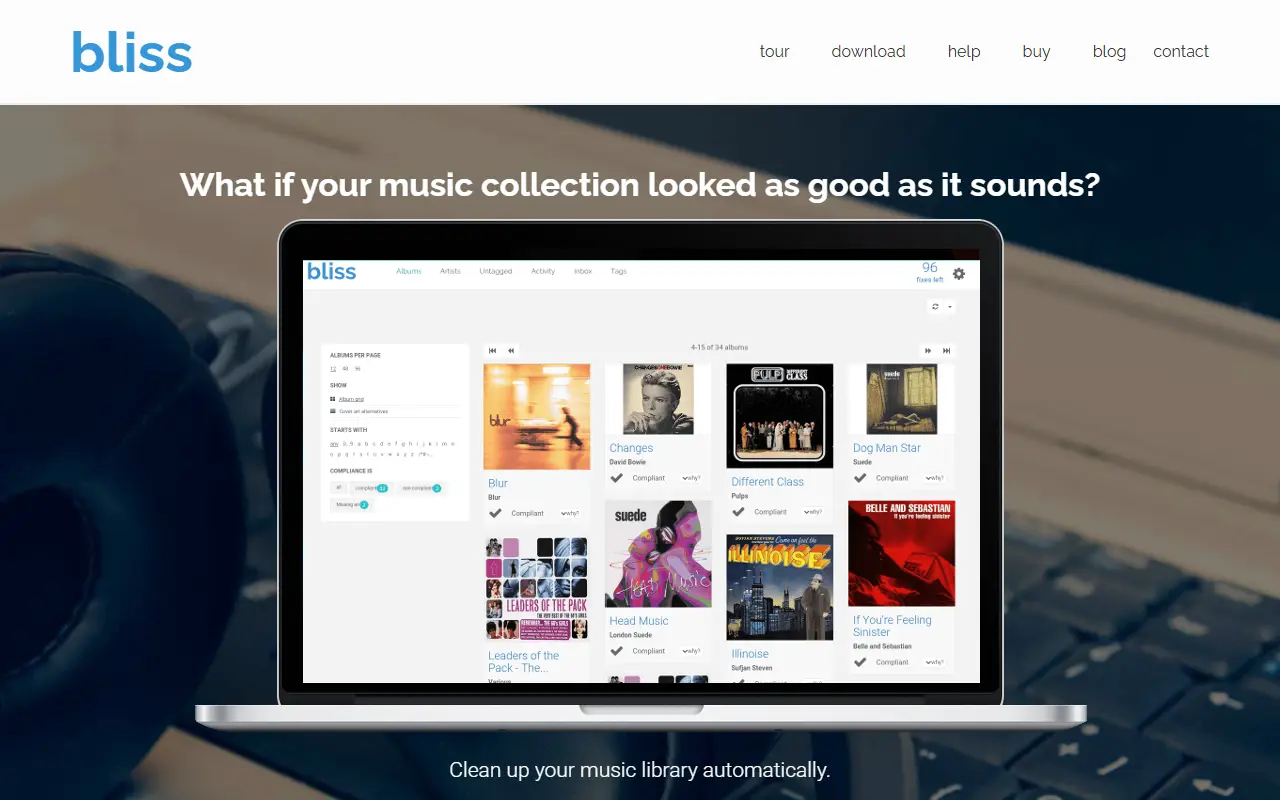Open the 'Blur' album title link
Viewport: 1280px width, 800px height.
pos(498,483)
